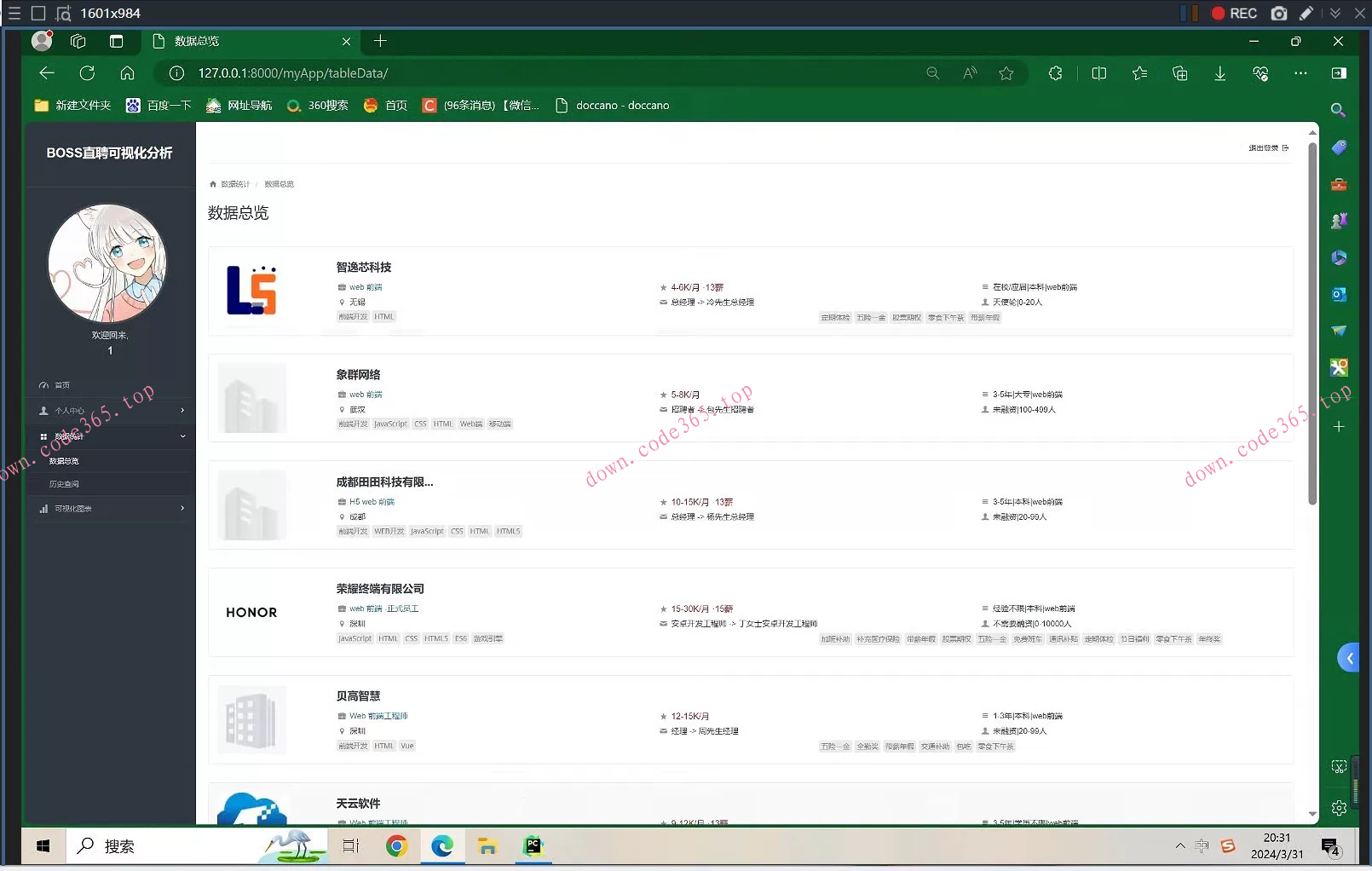Click the split screen icon in toolbar
This screenshot has height=871, width=1372.
[x=1098, y=73]
